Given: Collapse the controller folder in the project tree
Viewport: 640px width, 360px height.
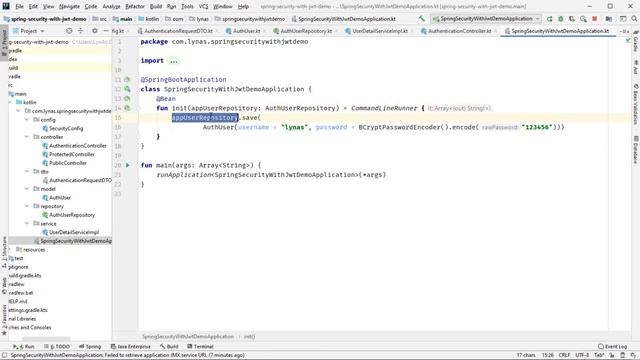Looking at the screenshot, I should [27, 137].
